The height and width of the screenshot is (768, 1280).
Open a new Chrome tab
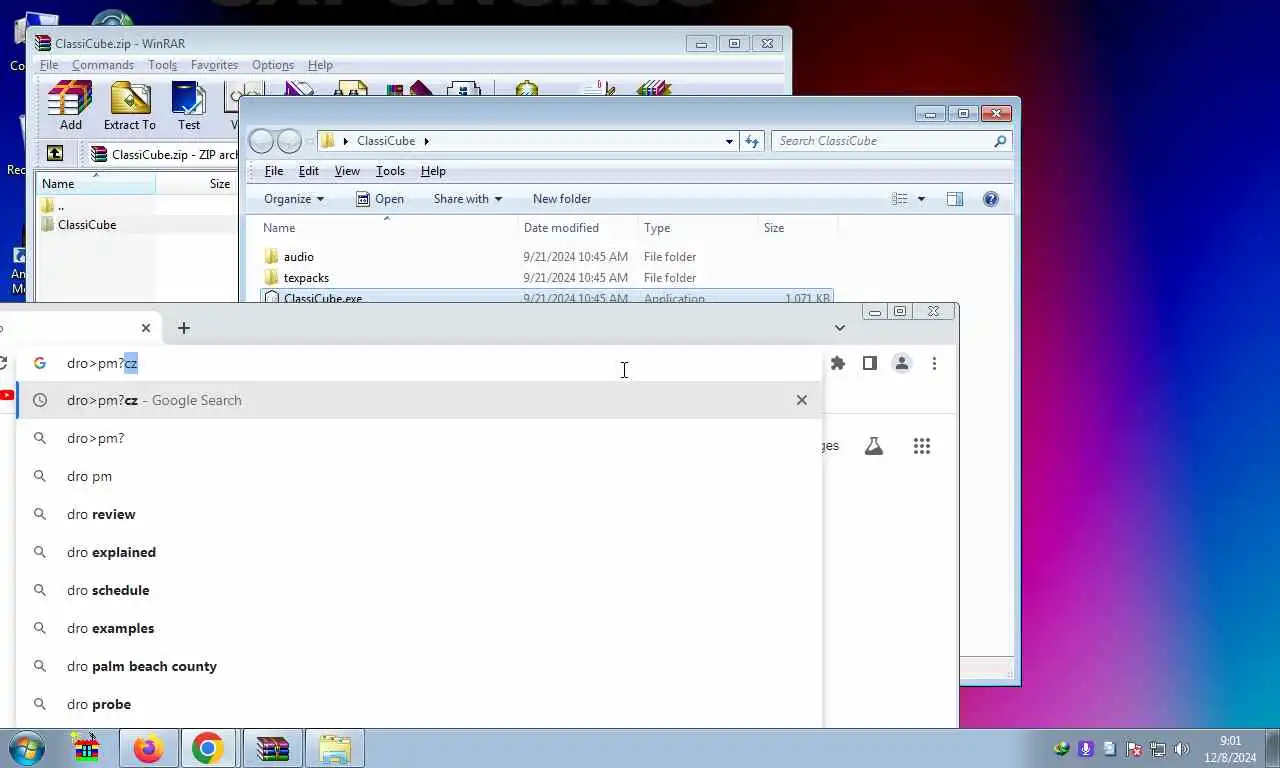(x=184, y=328)
